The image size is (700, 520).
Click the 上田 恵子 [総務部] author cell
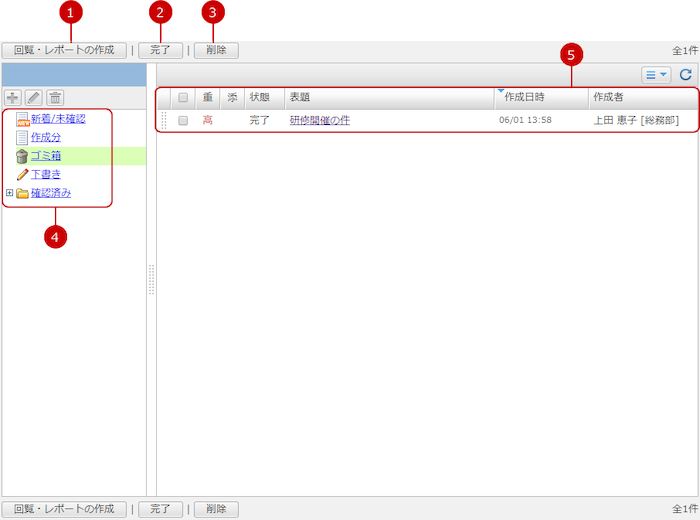click(x=636, y=120)
